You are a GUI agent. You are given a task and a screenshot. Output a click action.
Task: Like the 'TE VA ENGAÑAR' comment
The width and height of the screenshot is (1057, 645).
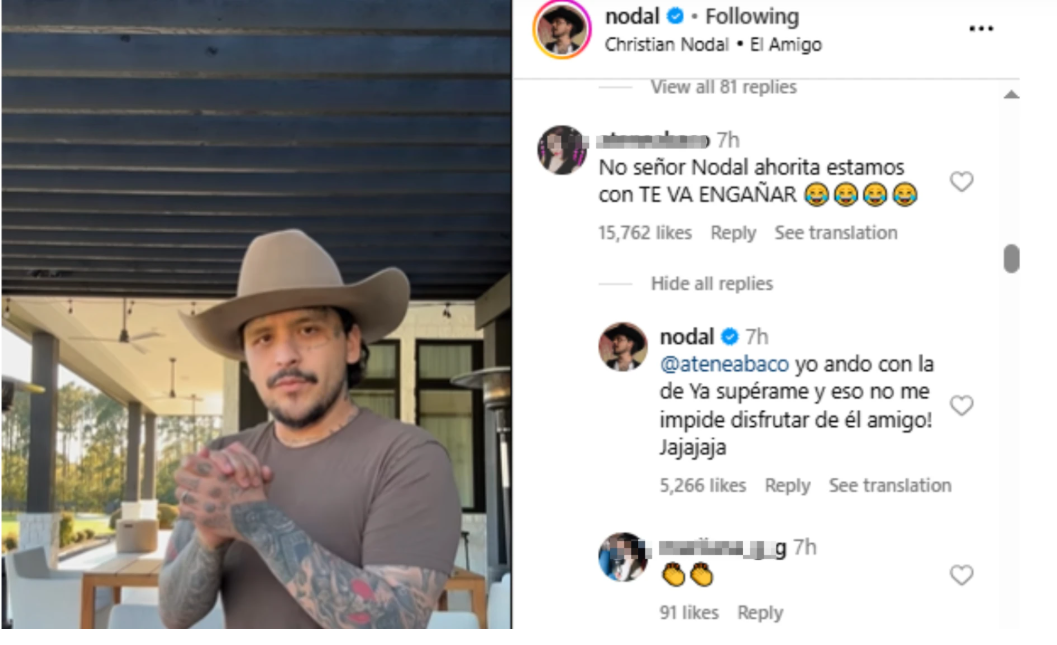(961, 181)
